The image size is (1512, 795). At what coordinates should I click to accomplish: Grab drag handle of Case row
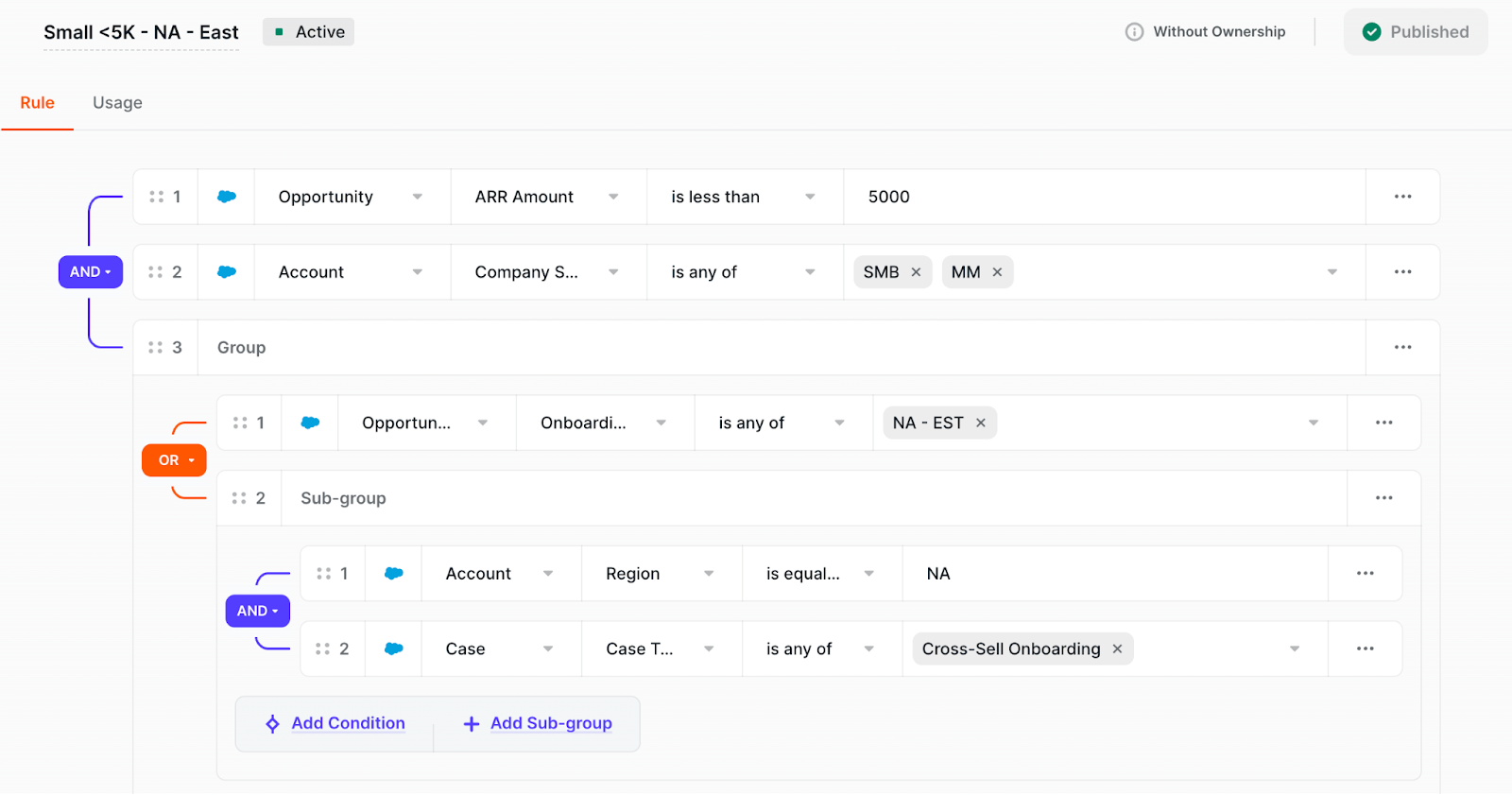[323, 648]
